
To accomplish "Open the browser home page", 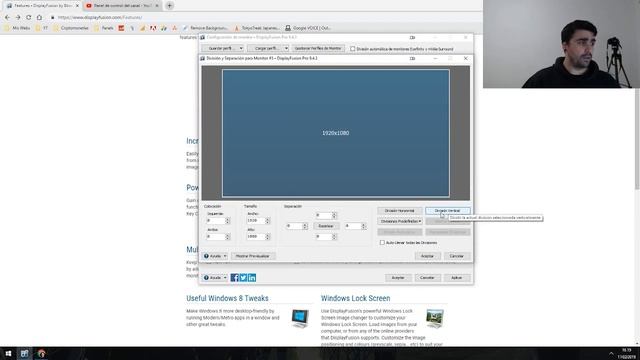I will coord(39,18).
